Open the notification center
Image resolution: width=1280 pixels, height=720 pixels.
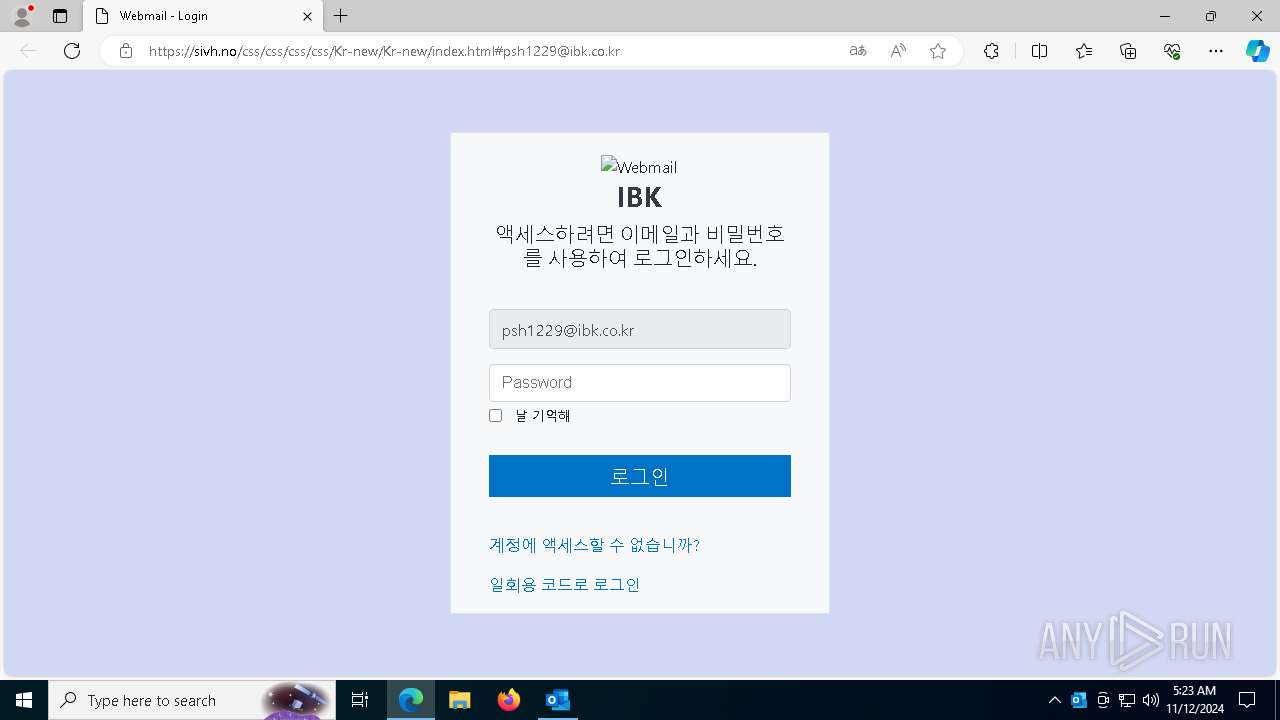click(x=1247, y=700)
